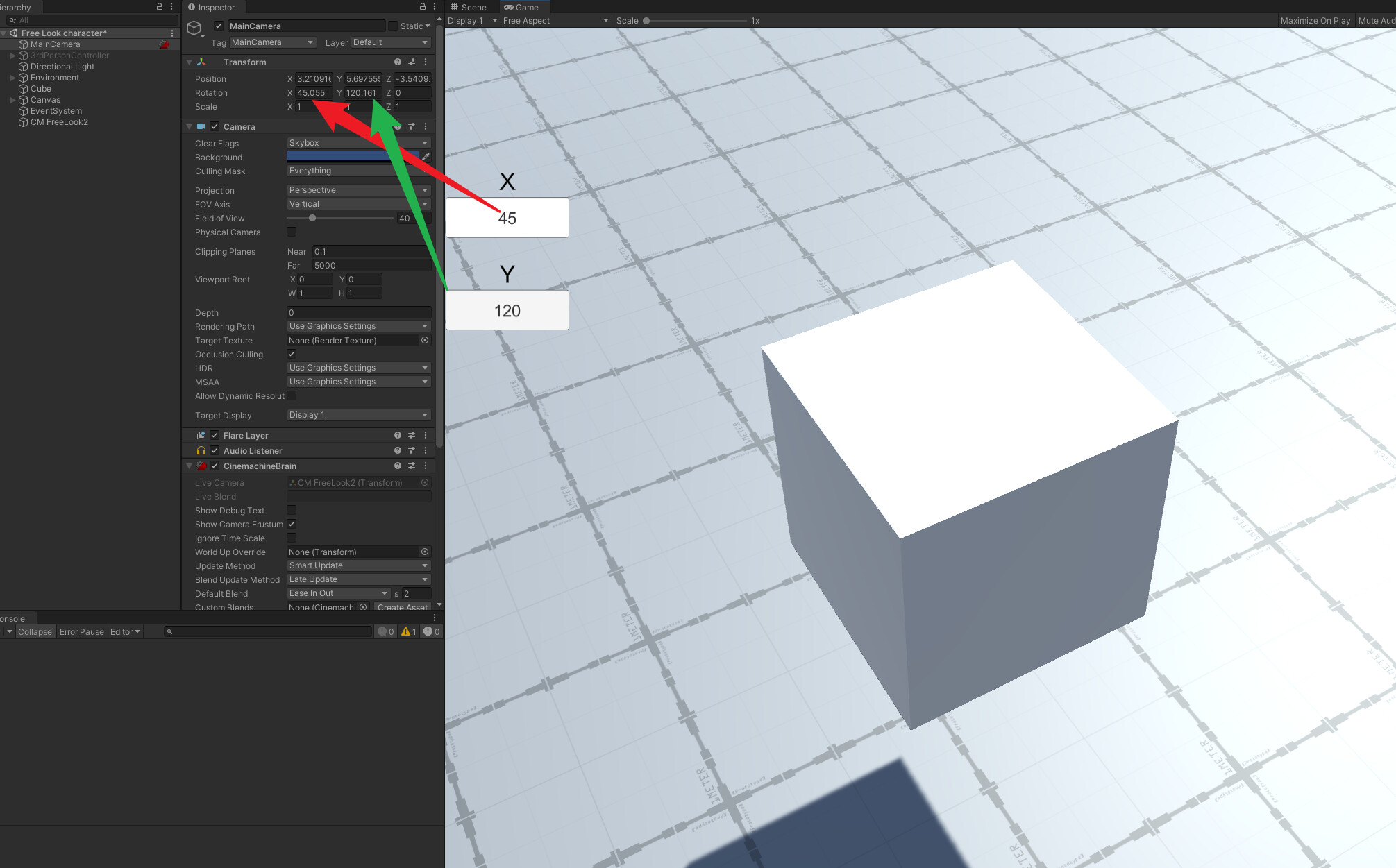The width and height of the screenshot is (1396, 868).
Task: Click the Field of View slider
Action: (x=340, y=218)
